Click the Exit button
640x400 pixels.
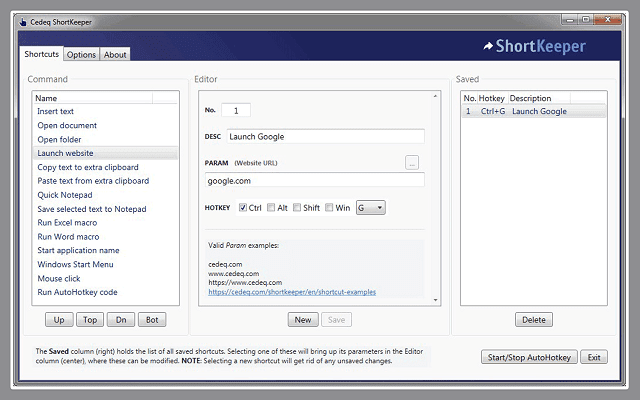[x=594, y=357]
